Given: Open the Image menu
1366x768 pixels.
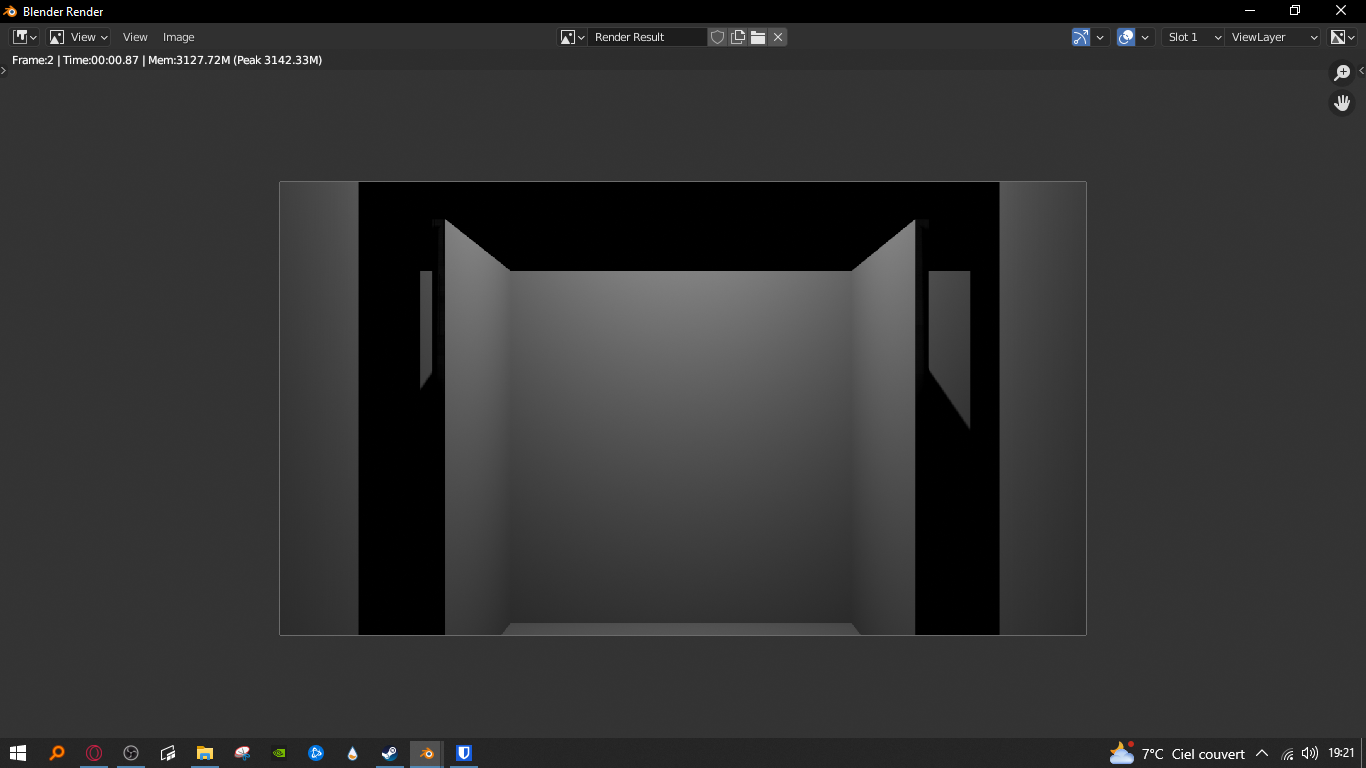Looking at the screenshot, I should [x=179, y=37].
